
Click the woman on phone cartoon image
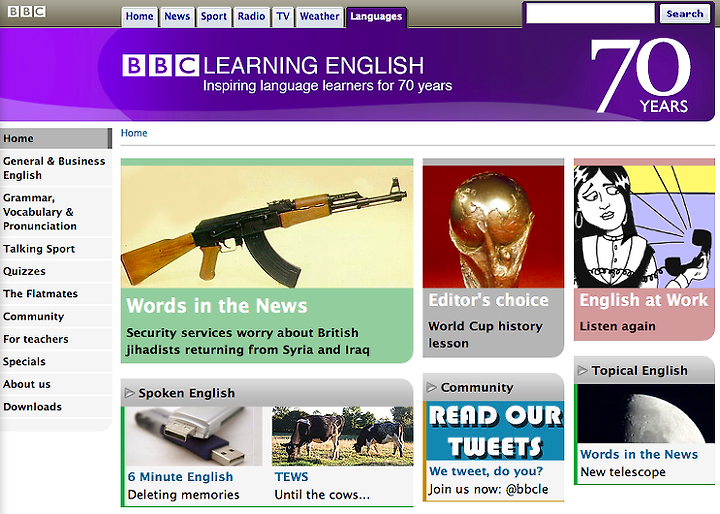(644, 227)
